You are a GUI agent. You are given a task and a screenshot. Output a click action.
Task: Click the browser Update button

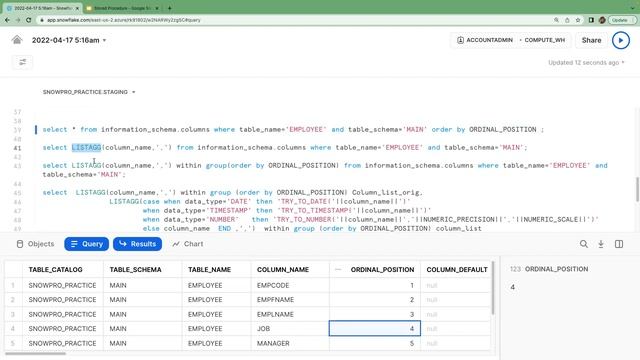pyautogui.click(x=622, y=20)
